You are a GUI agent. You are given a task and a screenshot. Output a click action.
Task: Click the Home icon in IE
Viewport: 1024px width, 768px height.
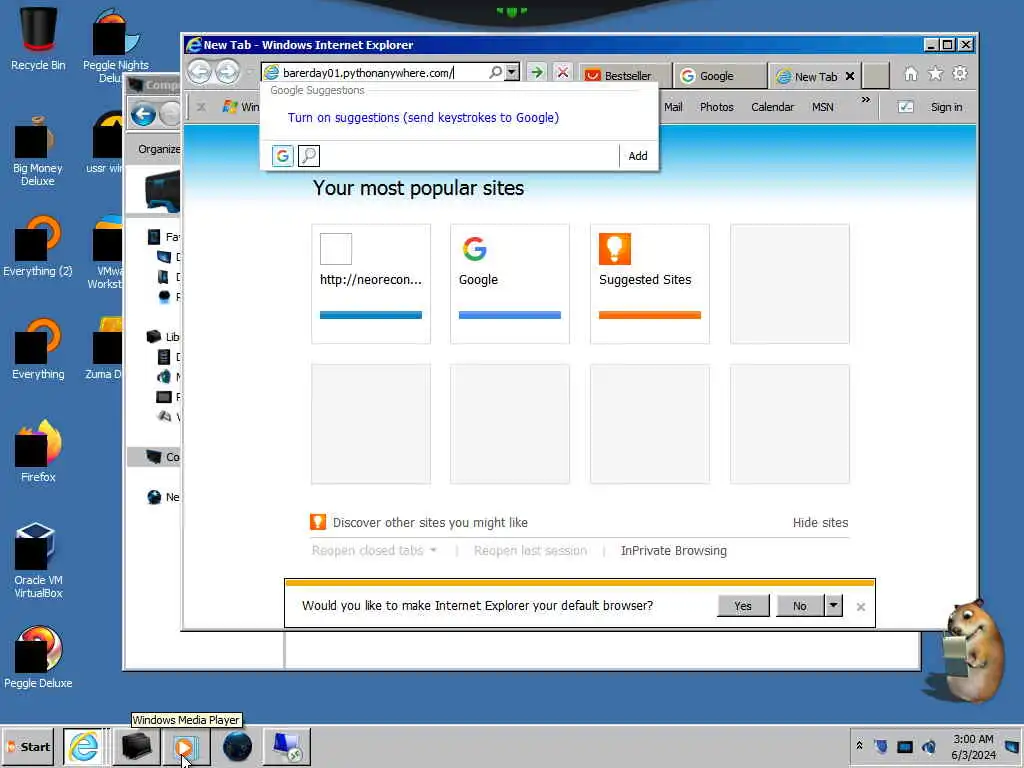coord(910,74)
